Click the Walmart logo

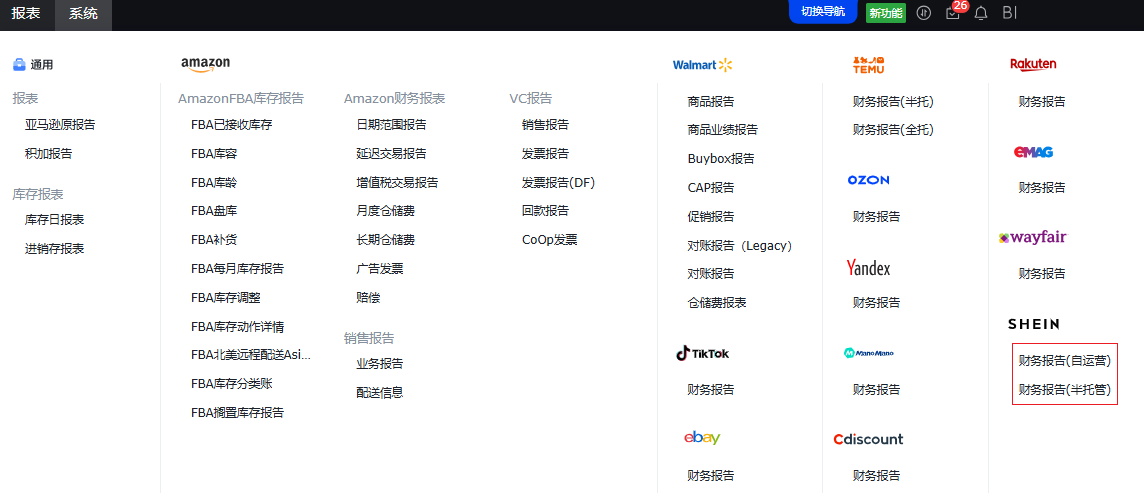click(703, 65)
